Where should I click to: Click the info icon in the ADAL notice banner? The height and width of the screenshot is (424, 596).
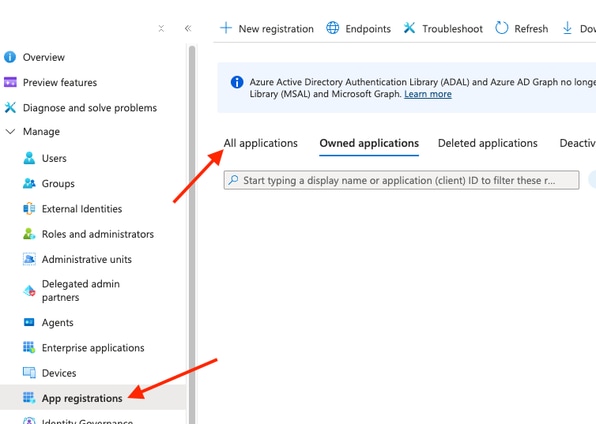[x=237, y=82]
